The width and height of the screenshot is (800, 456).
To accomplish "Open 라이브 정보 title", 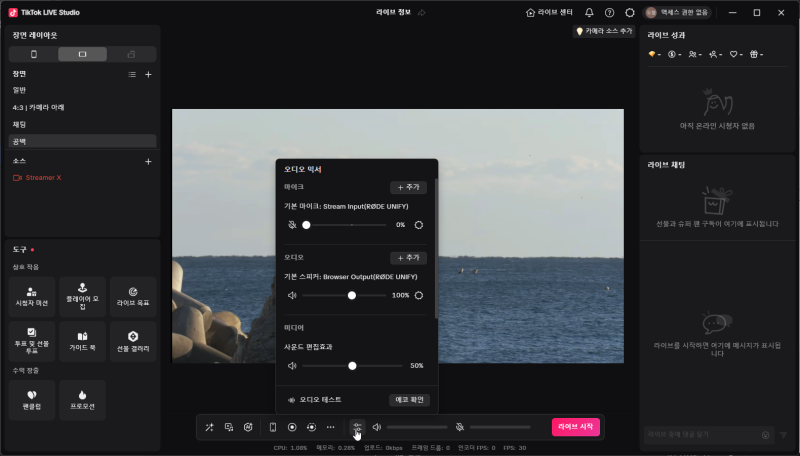I will tap(393, 12).
